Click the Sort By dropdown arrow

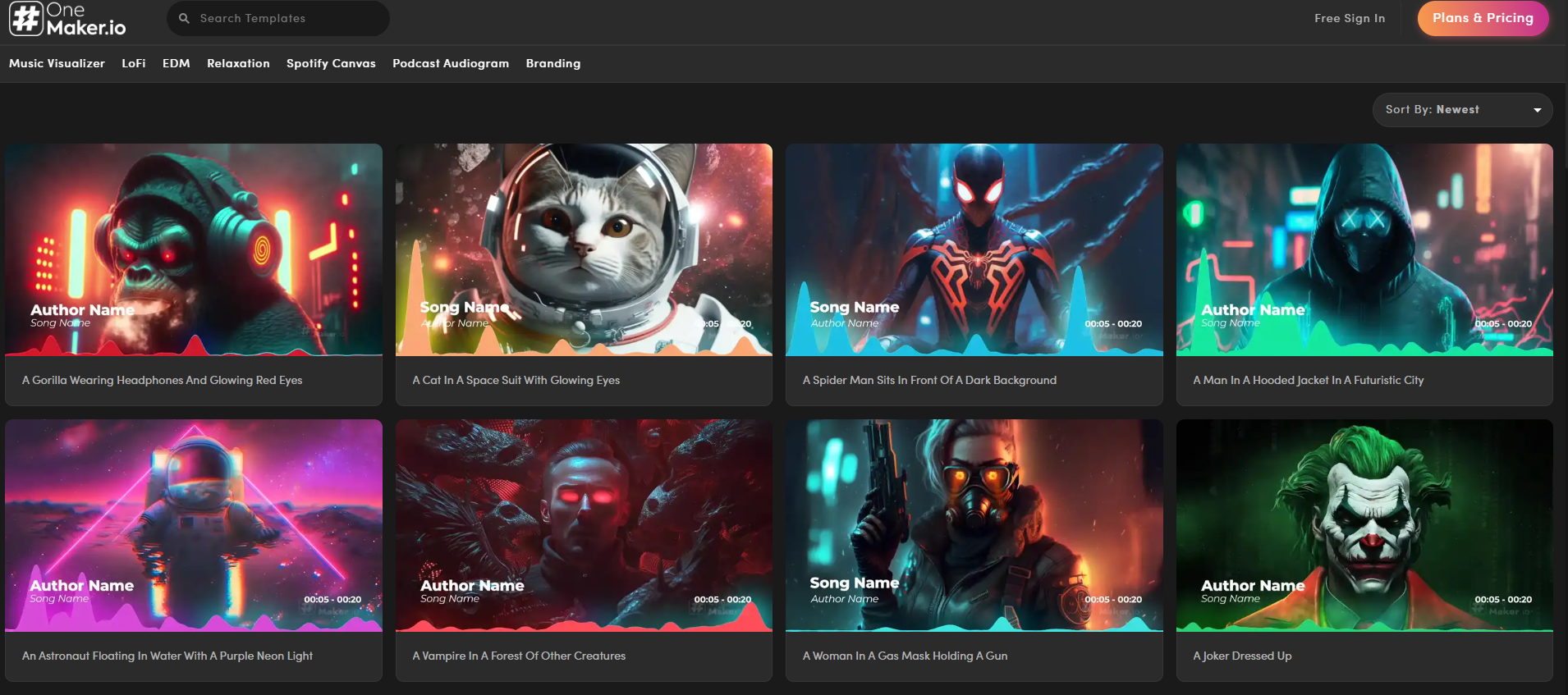(x=1537, y=110)
